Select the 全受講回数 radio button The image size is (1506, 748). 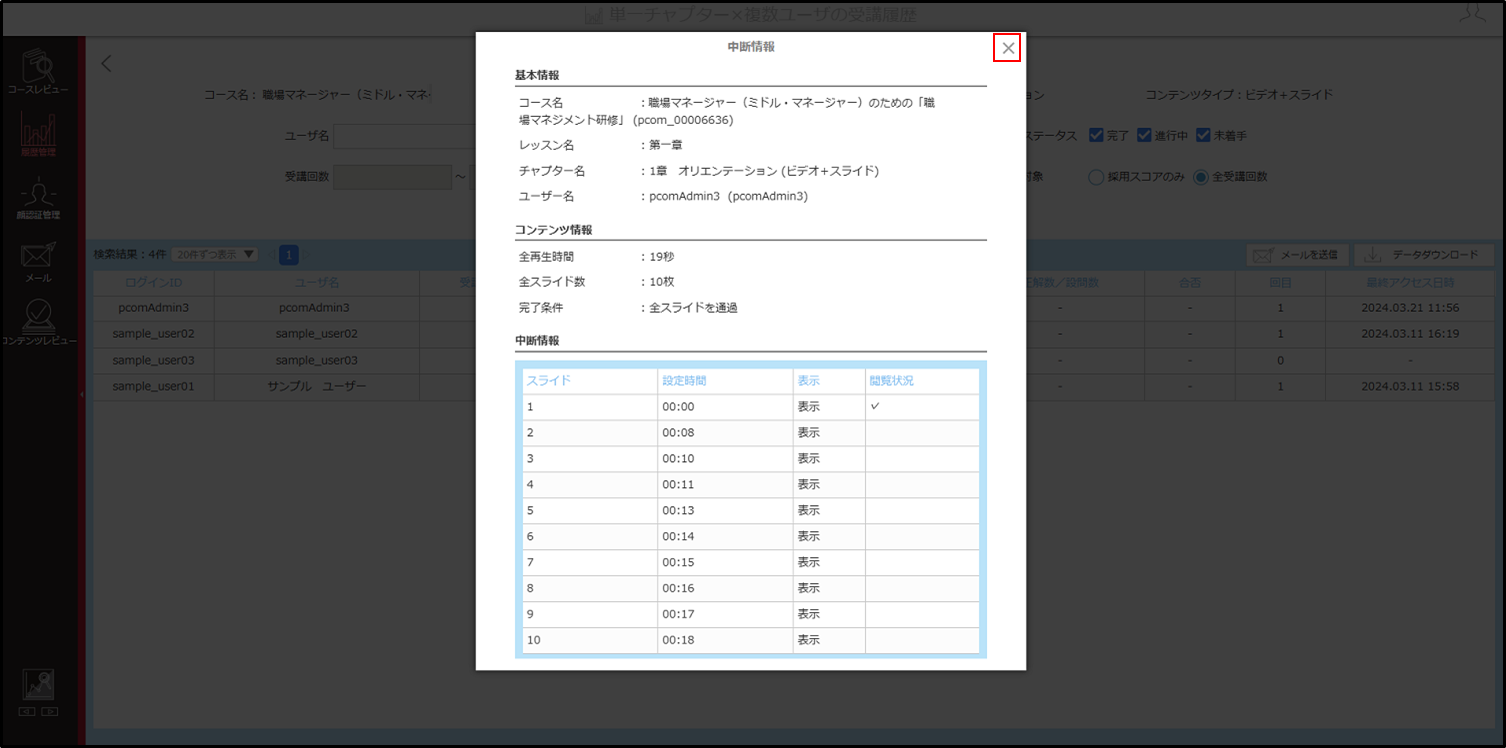[x=1201, y=177]
